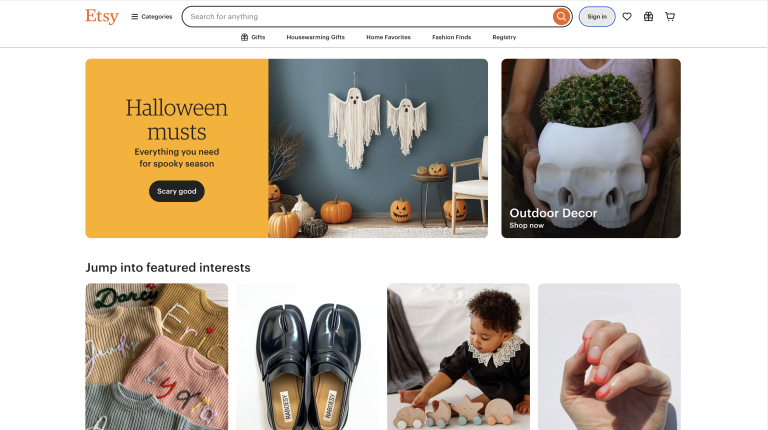Open the shopping cart icon
Viewport: 768px width, 430px height.
click(670, 17)
